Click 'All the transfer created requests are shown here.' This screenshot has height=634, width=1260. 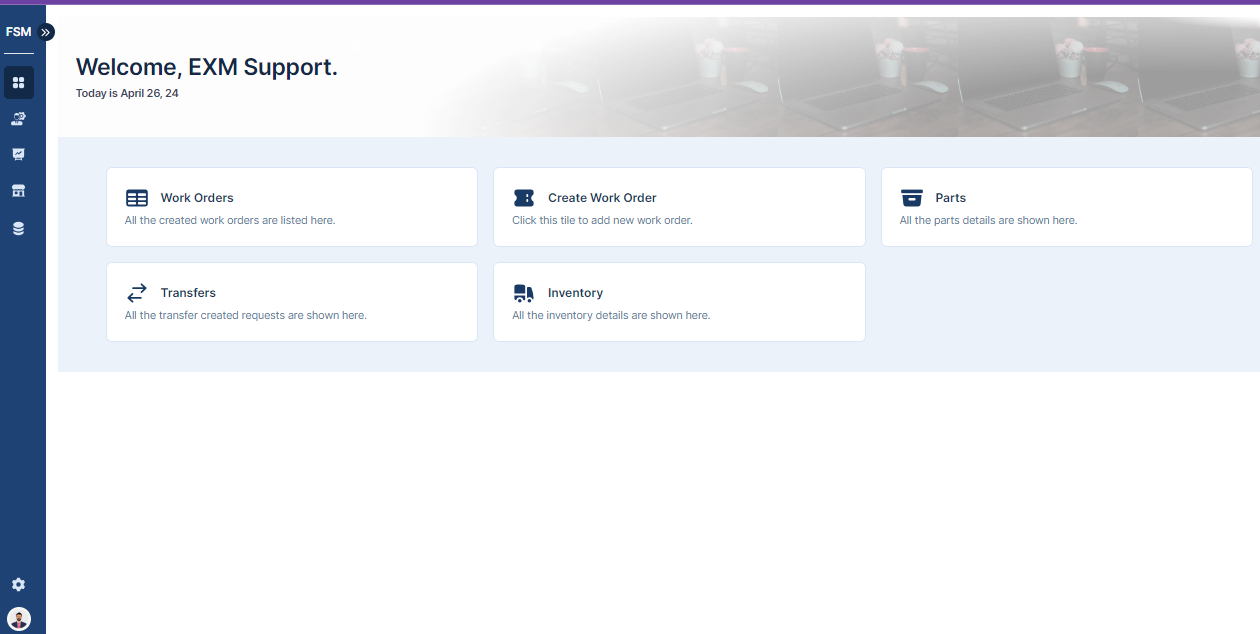[246, 315]
